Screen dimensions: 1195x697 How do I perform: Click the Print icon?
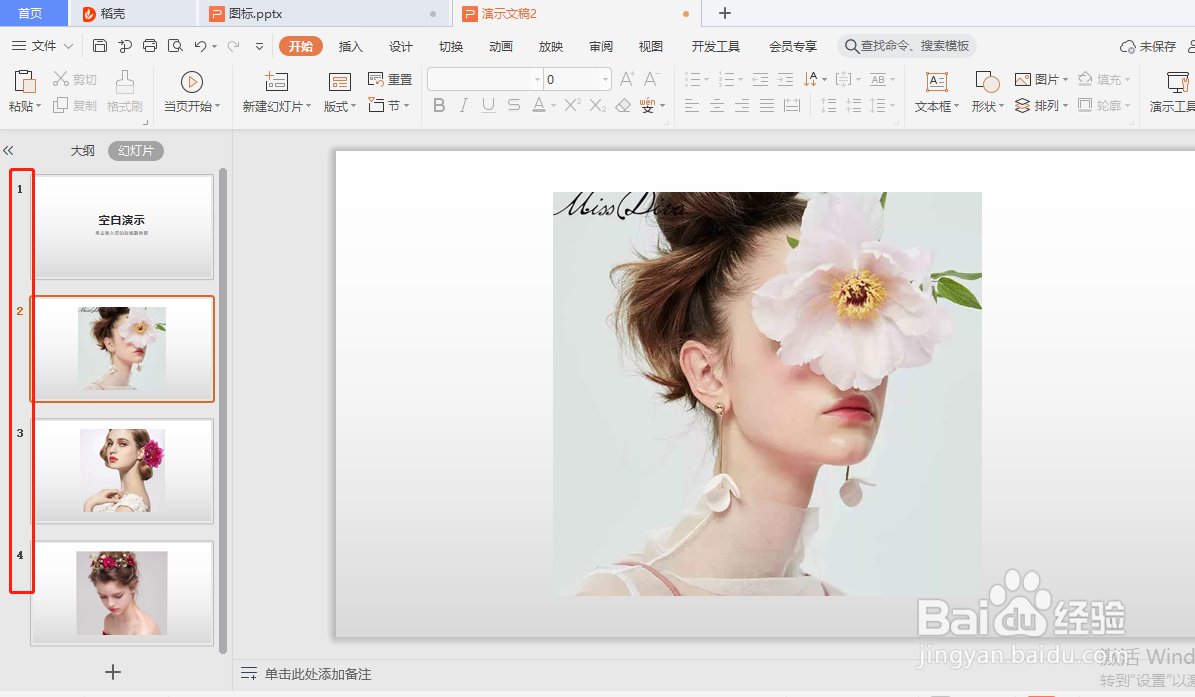[150, 46]
